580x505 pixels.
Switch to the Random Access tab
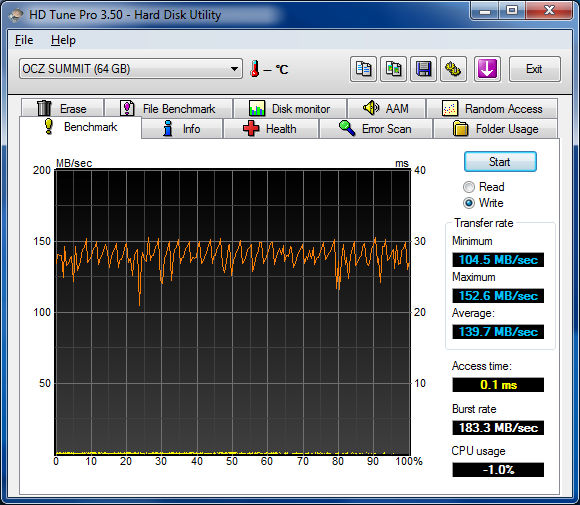(x=492, y=108)
